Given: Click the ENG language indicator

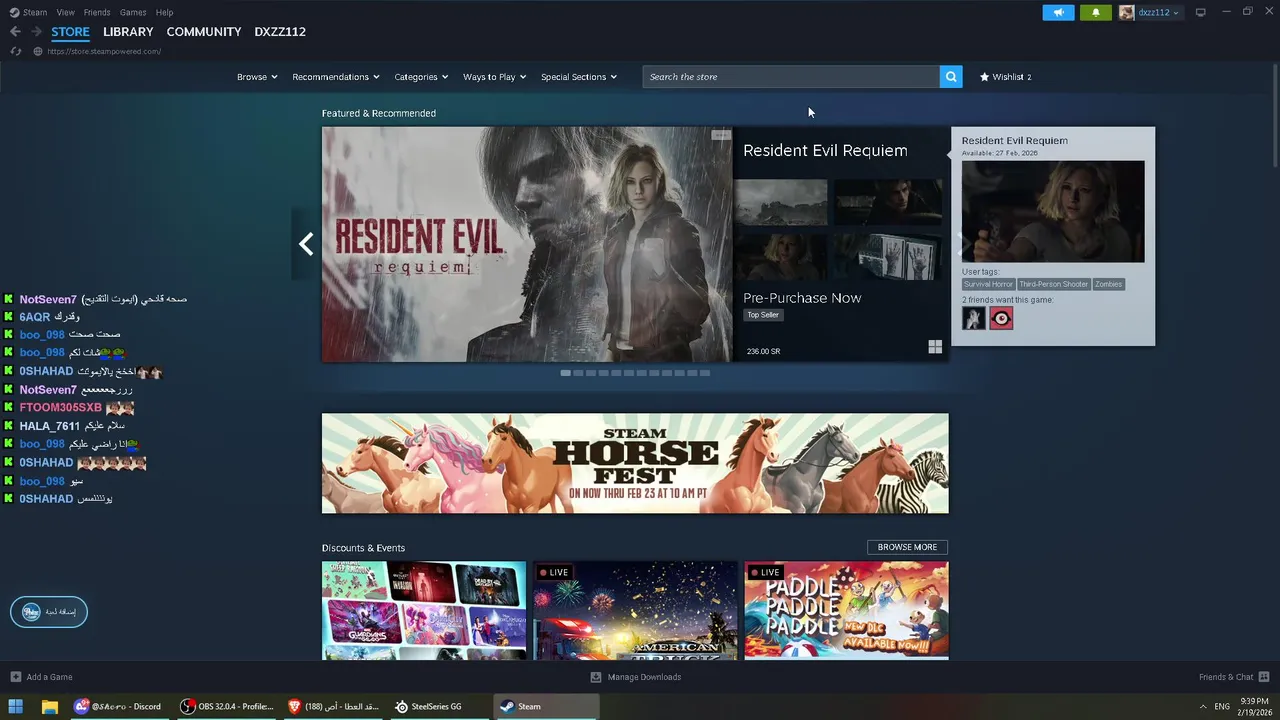Looking at the screenshot, I should pos(1222,706).
